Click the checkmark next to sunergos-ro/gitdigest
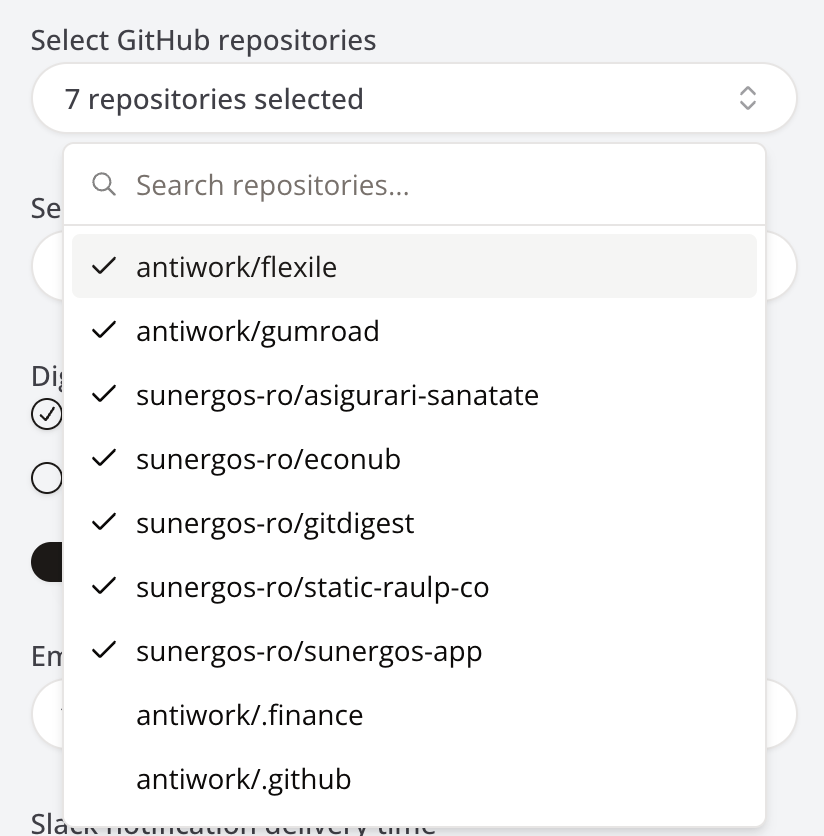Viewport: 824px width, 836px height. tap(104, 523)
